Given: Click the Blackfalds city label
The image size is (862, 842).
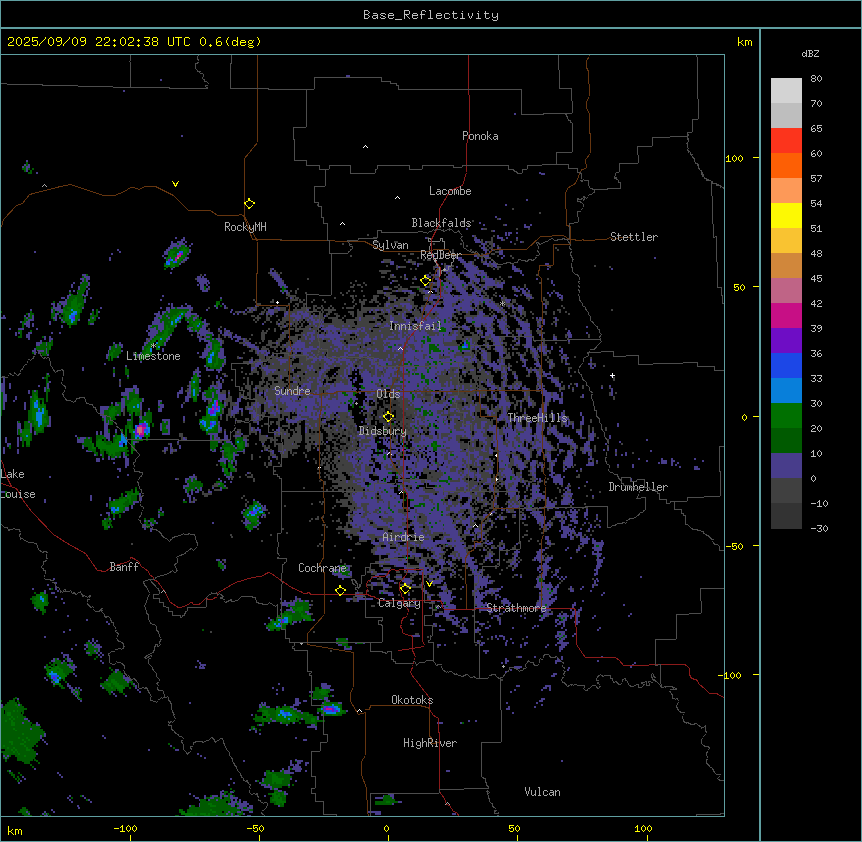Looking at the screenshot, I should (x=441, y=223).
